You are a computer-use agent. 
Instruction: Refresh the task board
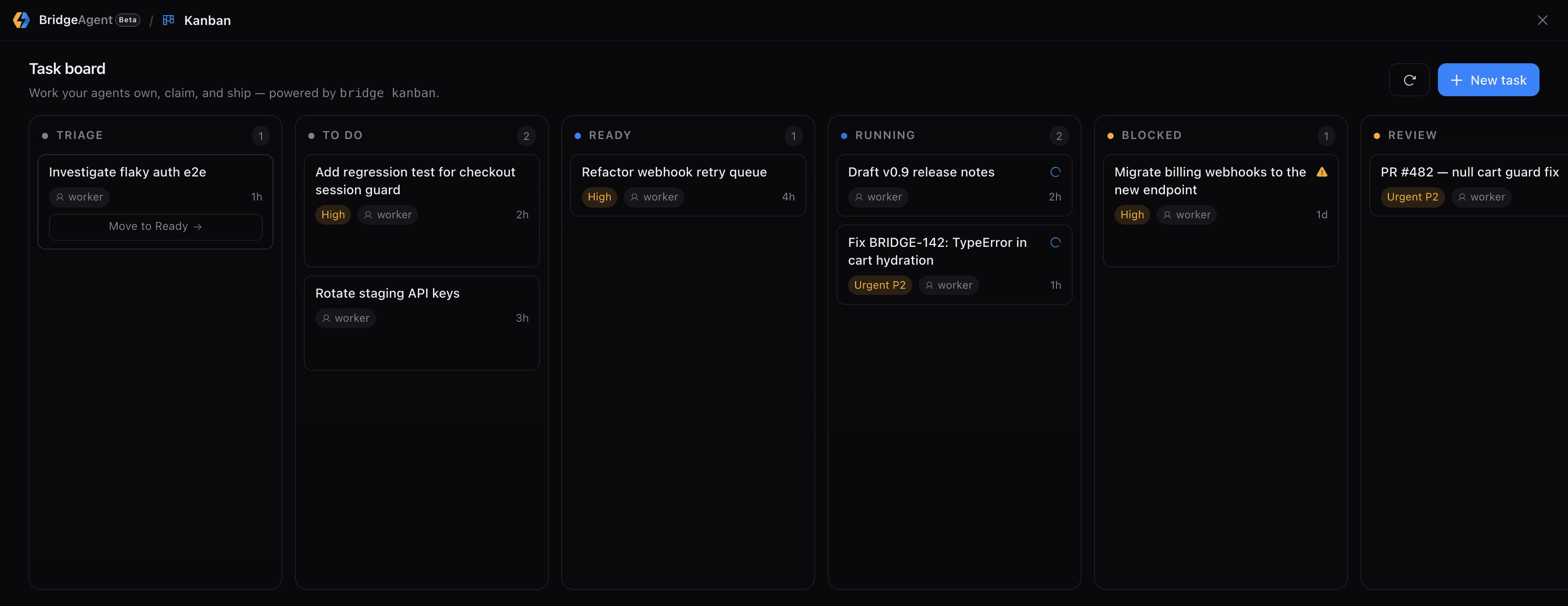[x=1409, y=80]
